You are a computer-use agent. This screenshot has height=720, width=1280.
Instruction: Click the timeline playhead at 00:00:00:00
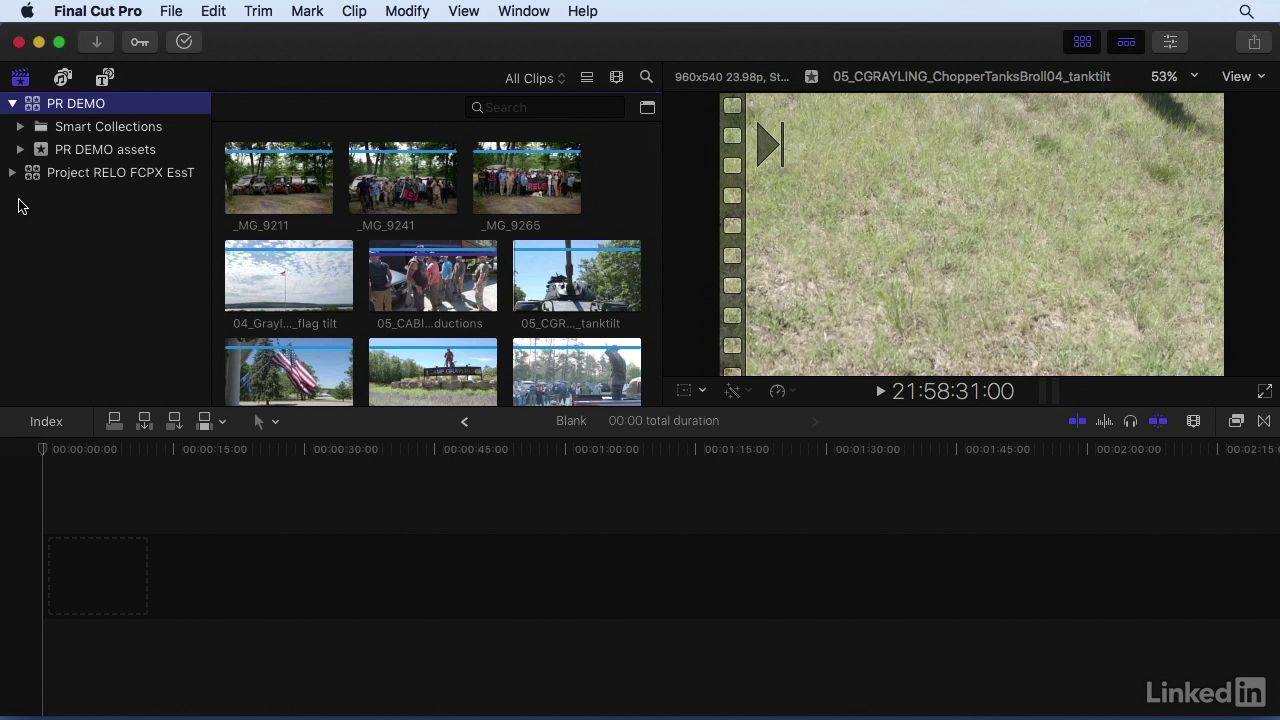[42, 449]
